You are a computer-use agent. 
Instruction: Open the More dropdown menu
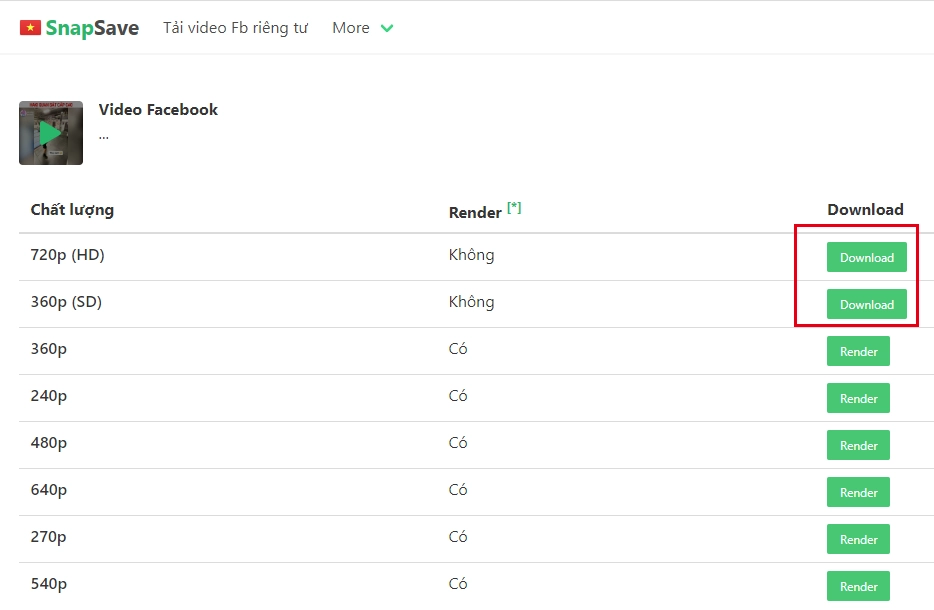[350, 27]
